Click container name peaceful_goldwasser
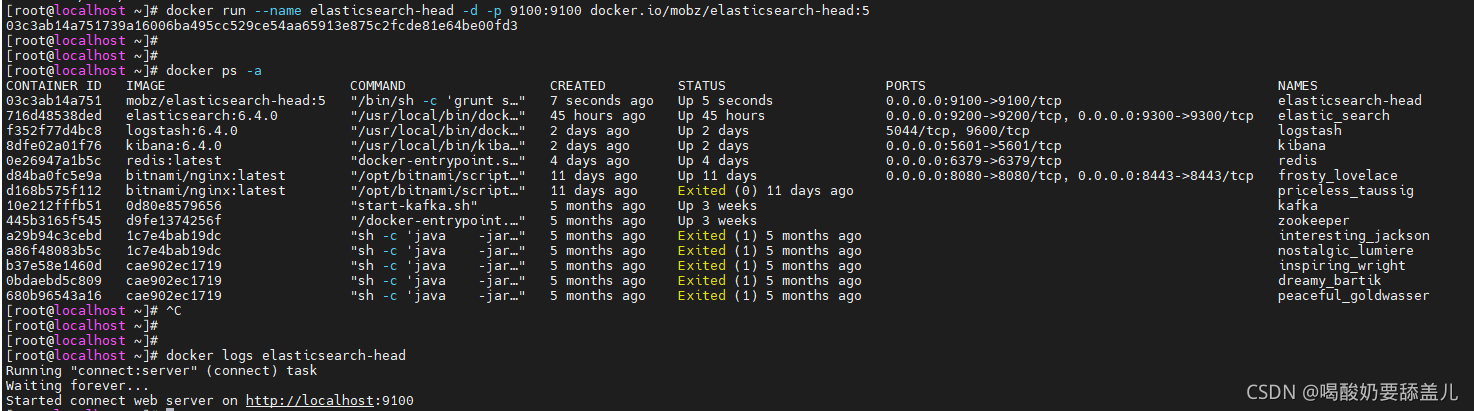 (x=1354, y=296)
